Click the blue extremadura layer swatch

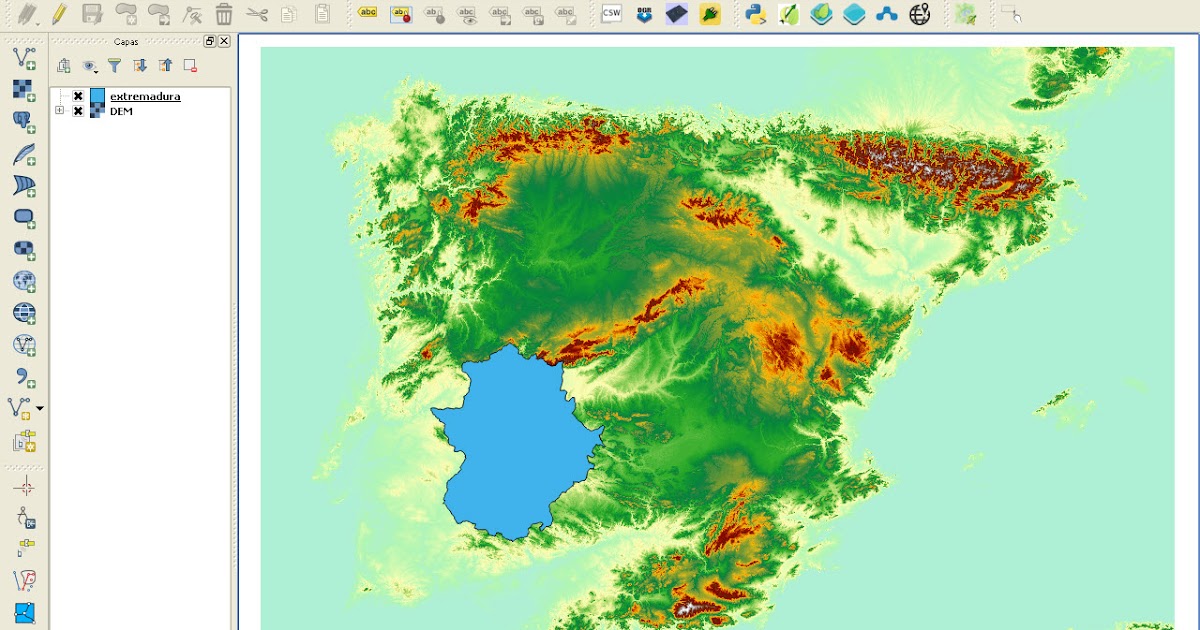point(97,96)
